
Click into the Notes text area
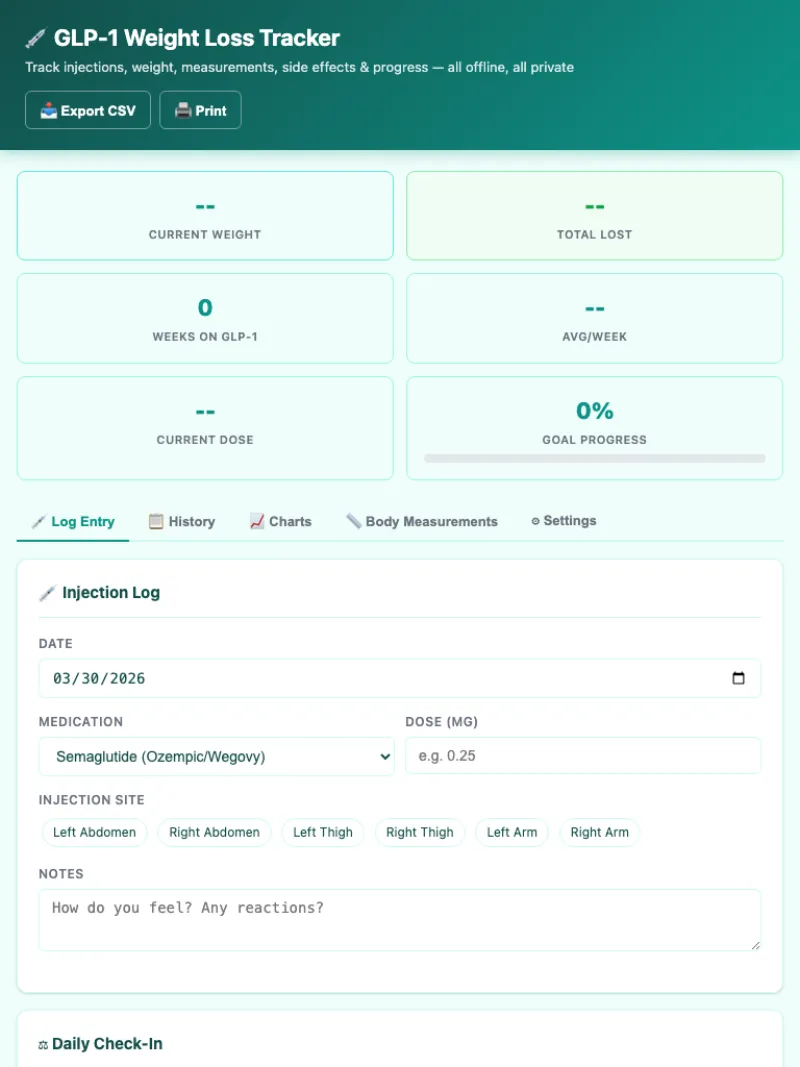tap(399, 919)
